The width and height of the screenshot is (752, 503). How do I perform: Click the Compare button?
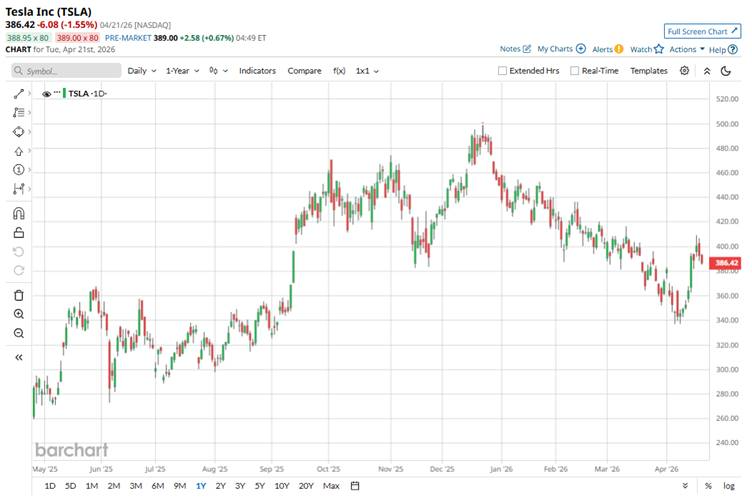click(305, 71)
